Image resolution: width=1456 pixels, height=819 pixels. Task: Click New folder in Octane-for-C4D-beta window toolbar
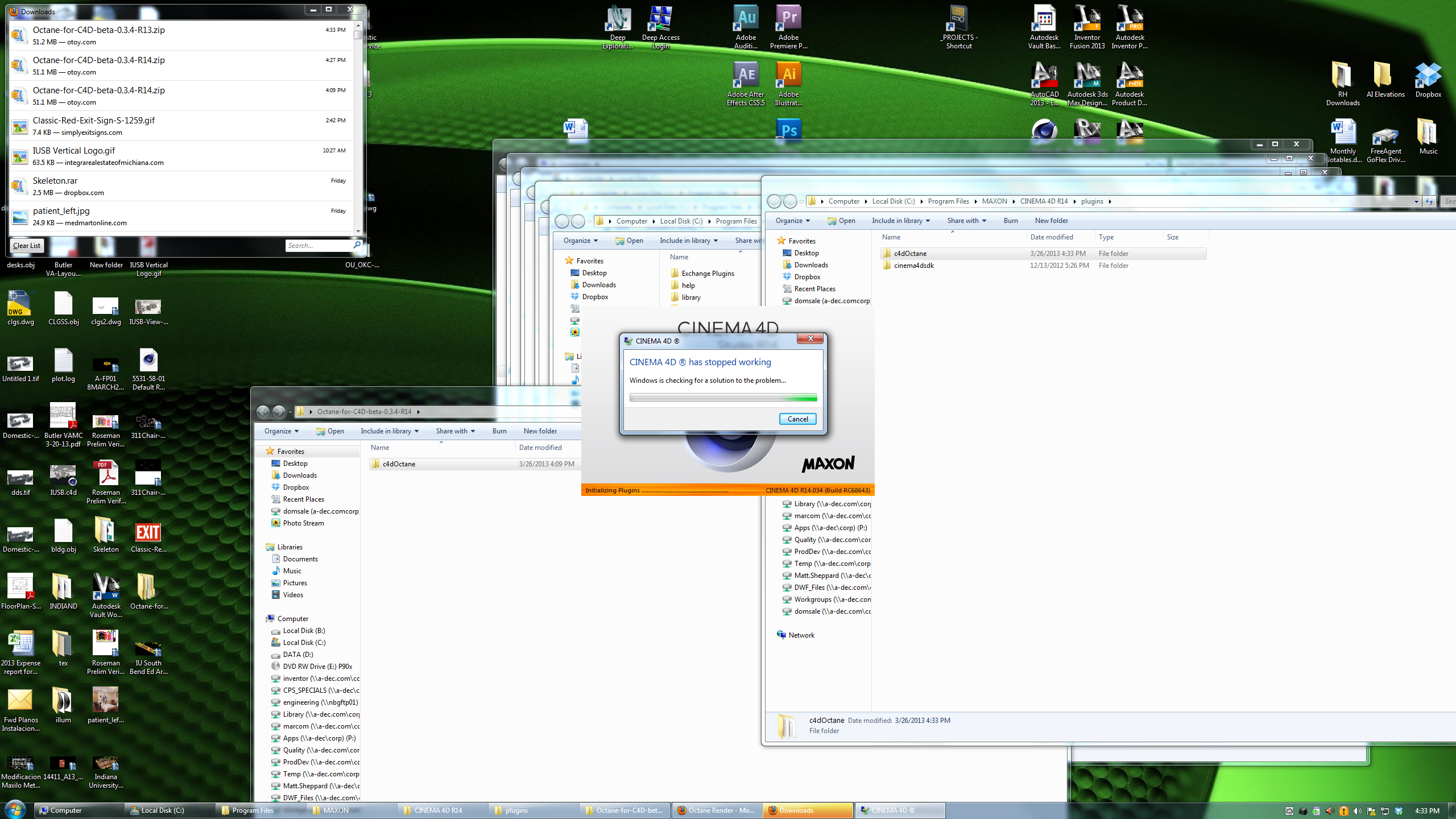(540, 431)
